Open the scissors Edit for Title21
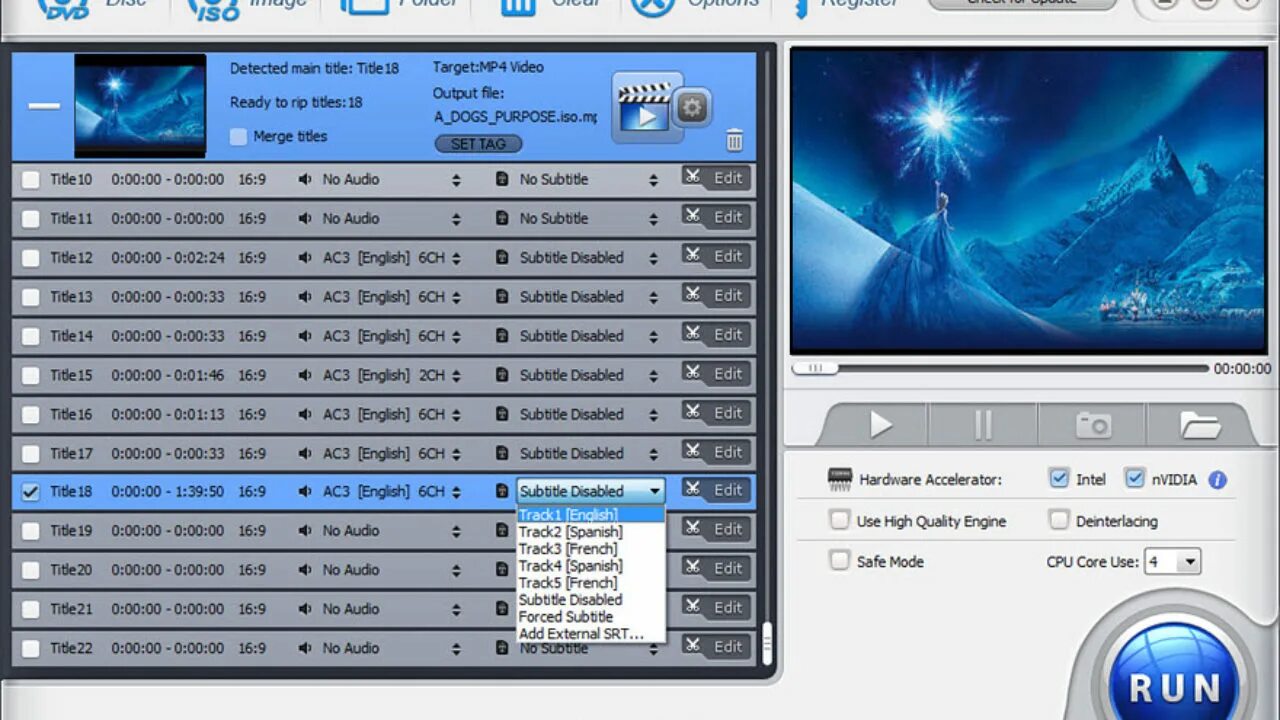Screen dimensions: 1280x720 click(715, 607)
